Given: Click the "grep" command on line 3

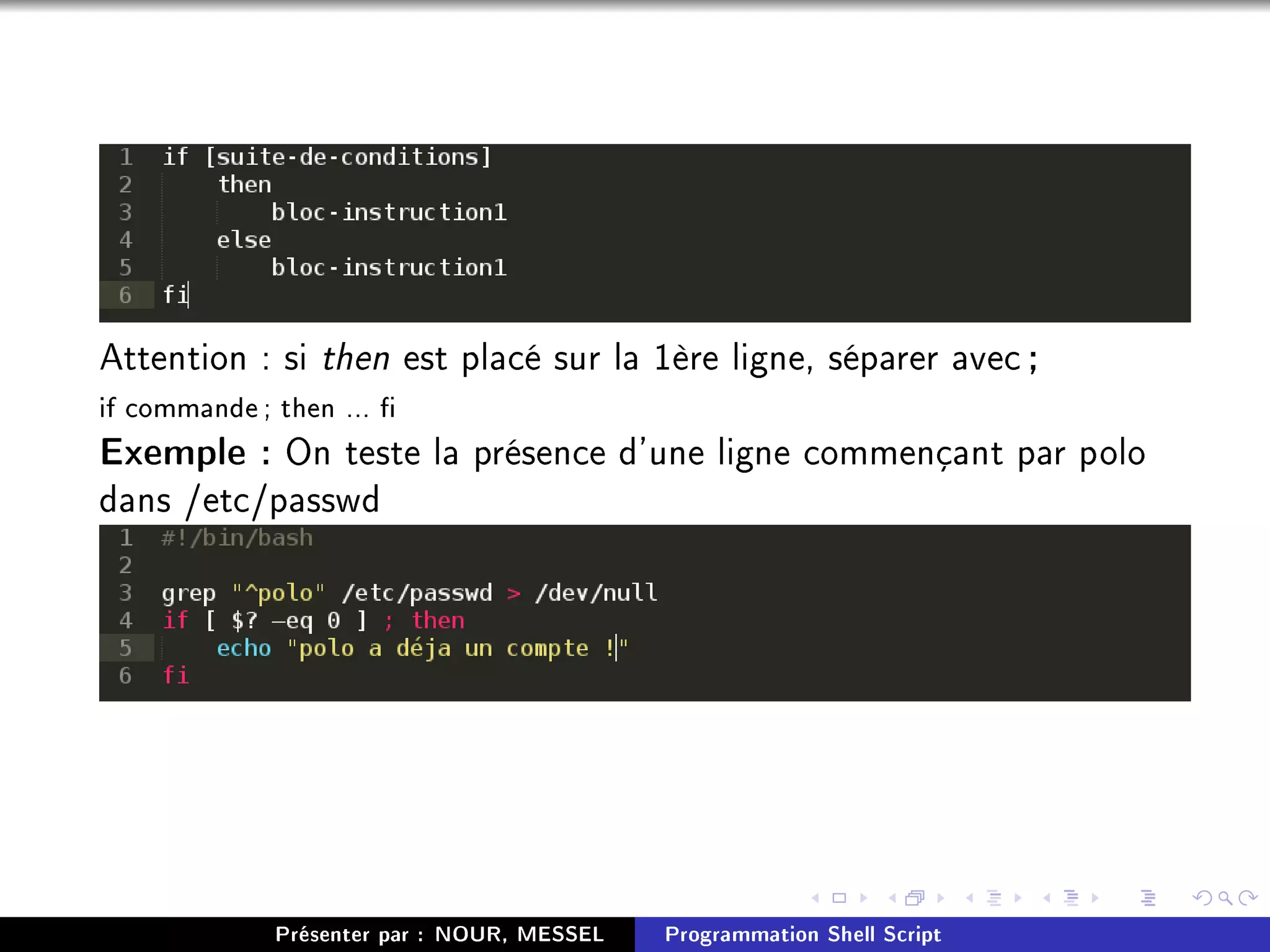Looking at the screenshot, I should (x=189, y=593).
